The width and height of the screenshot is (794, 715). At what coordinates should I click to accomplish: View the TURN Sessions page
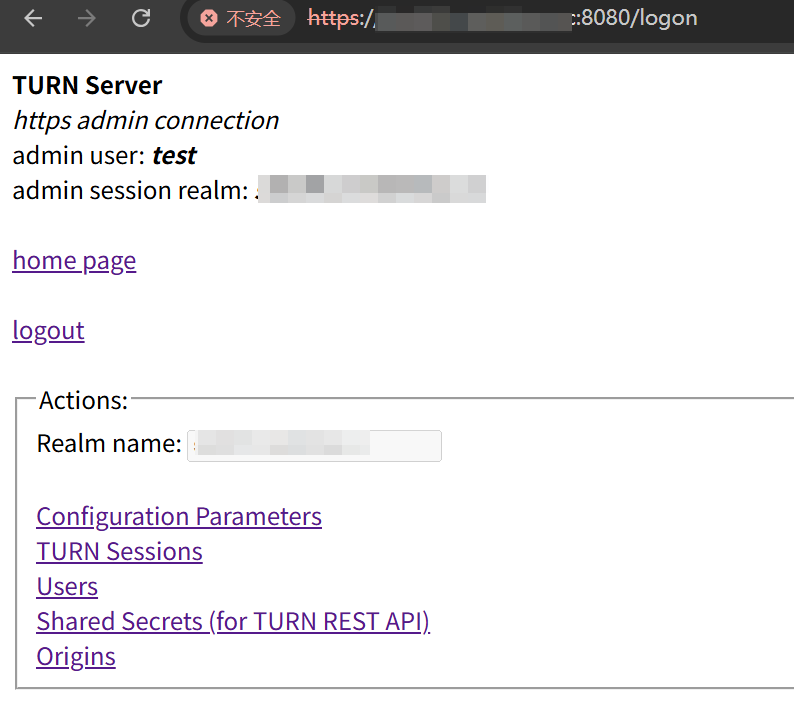[x=119, y=552]
